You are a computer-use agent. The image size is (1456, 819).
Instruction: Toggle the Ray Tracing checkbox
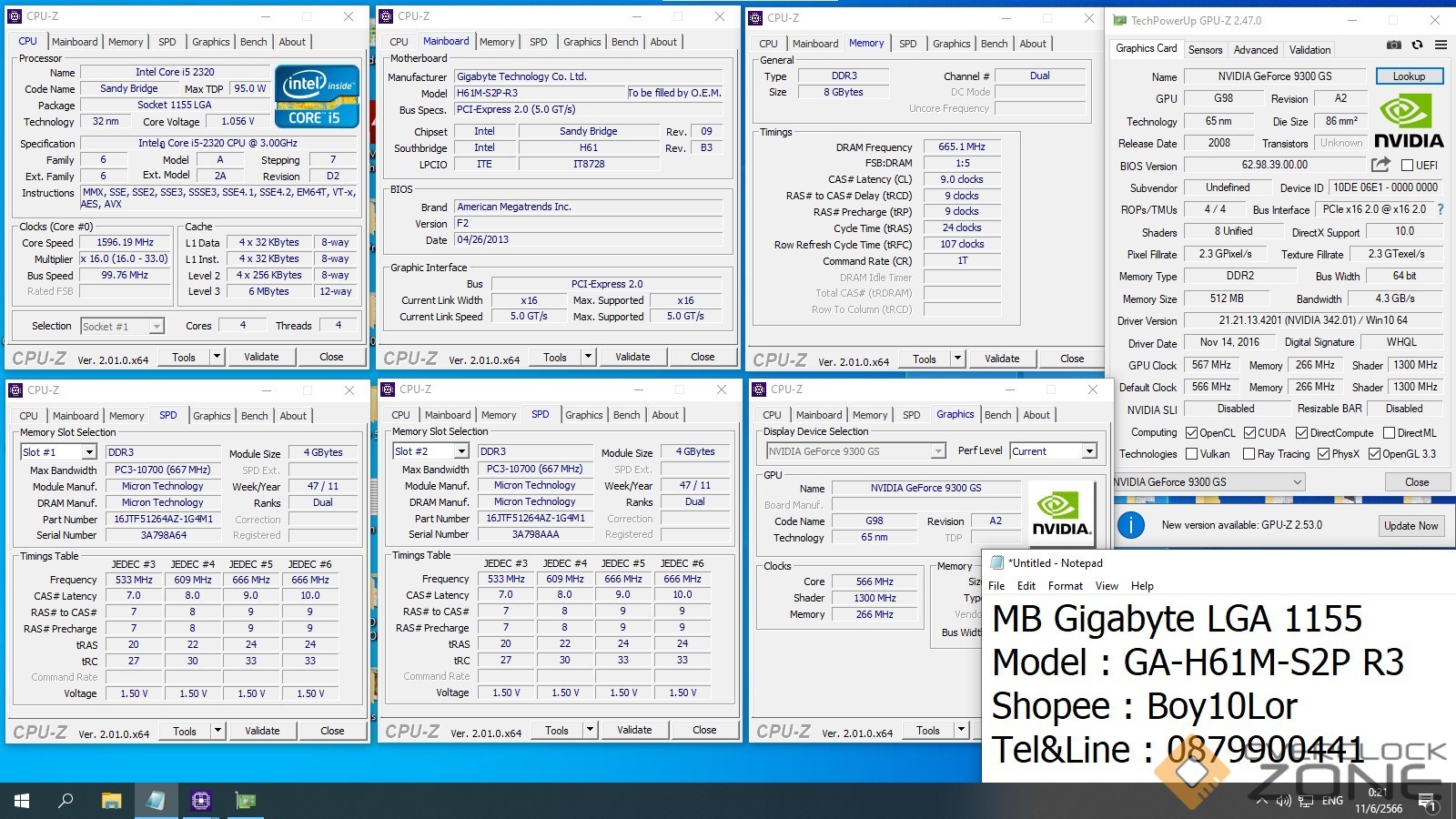tap(1249, 454)
